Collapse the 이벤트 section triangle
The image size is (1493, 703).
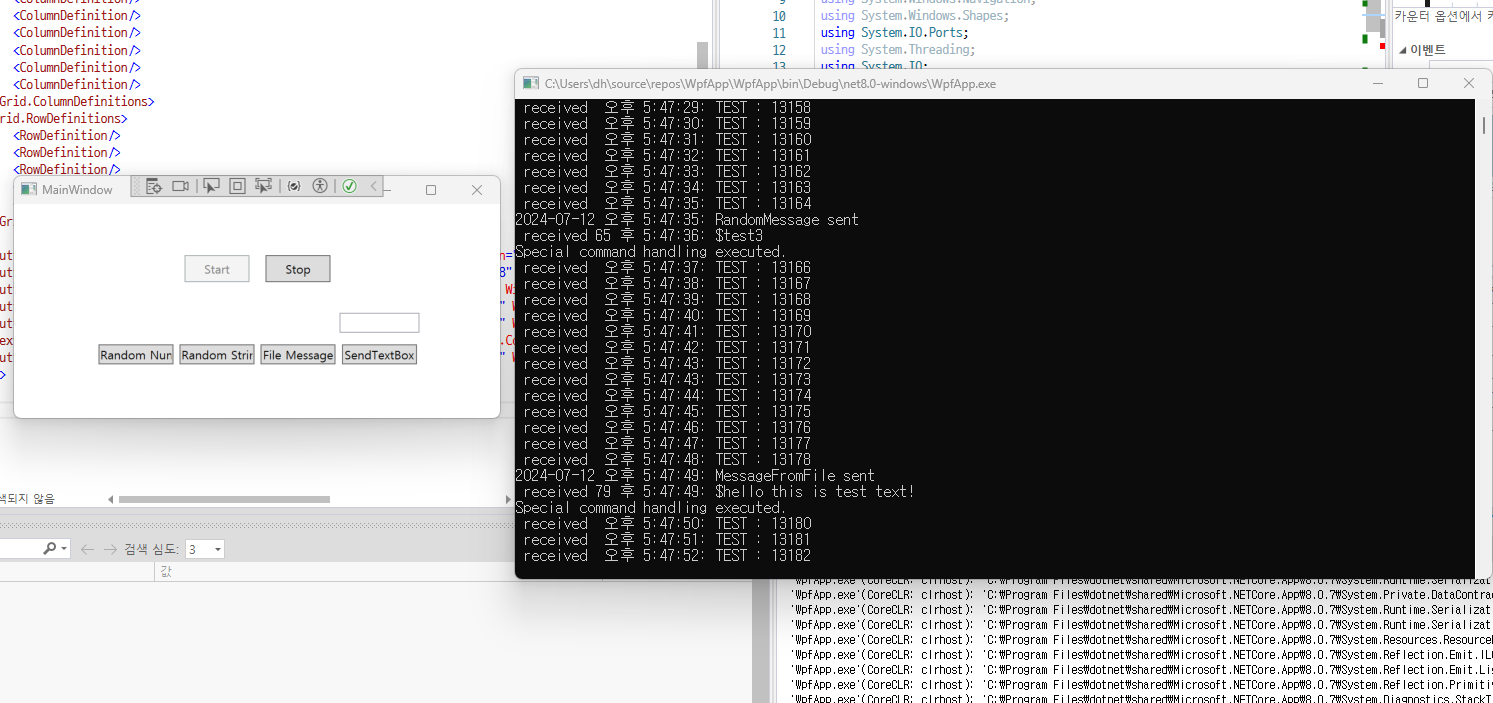pyautogui.click(x=1402, y=50)
